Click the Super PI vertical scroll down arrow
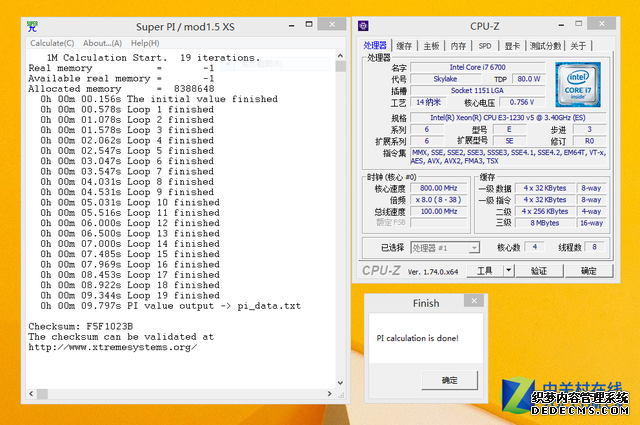 (340, 383)
